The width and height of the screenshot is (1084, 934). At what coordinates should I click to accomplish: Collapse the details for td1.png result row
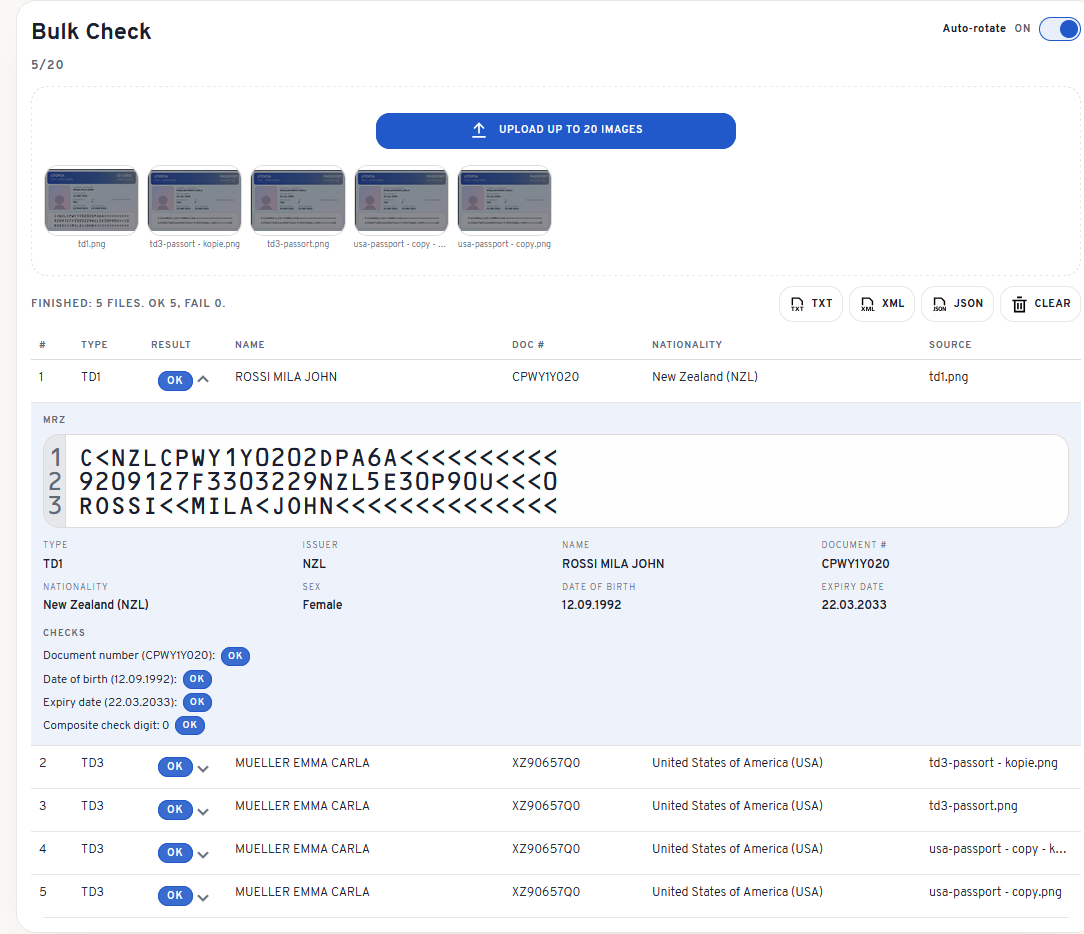pyautogui.click(x=201, y=378)
